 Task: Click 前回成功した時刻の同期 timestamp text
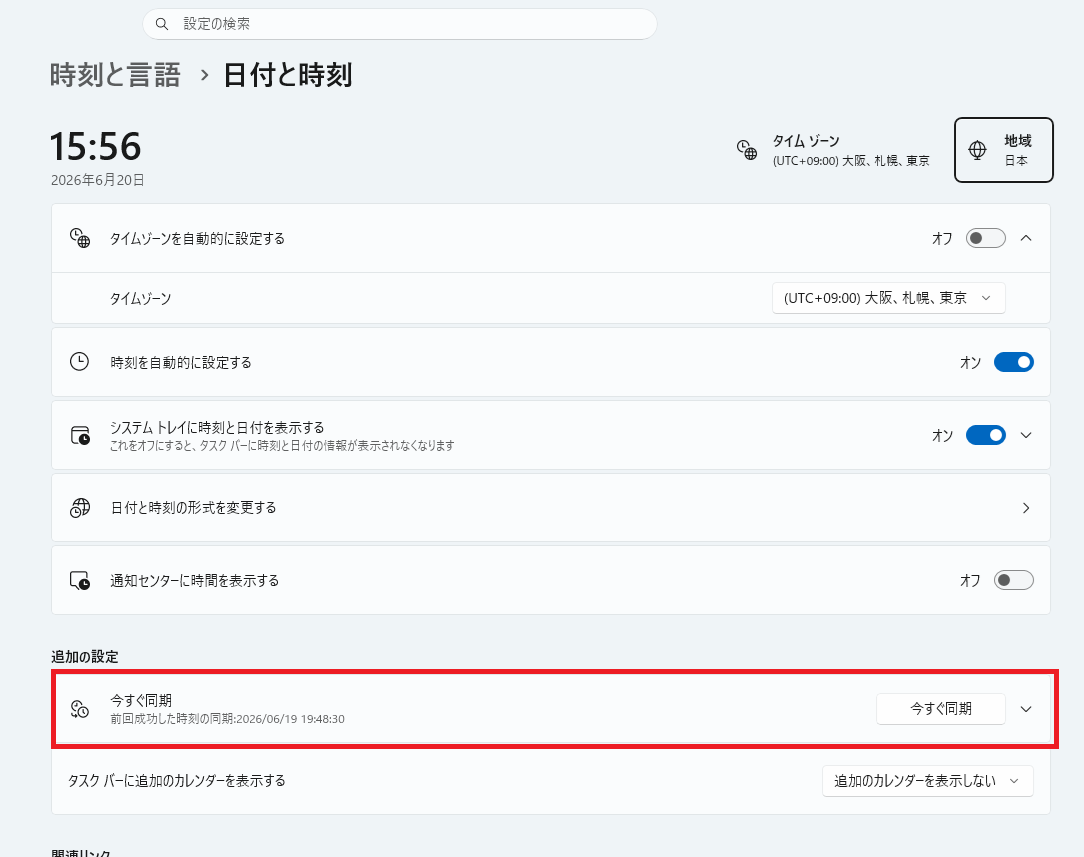click(227, 719)
